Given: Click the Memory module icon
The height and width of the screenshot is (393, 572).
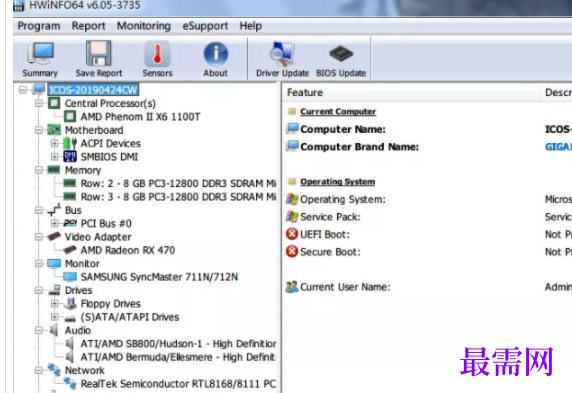Looking at the screenshot, I should pyautogui.click(x=54, y=170).
